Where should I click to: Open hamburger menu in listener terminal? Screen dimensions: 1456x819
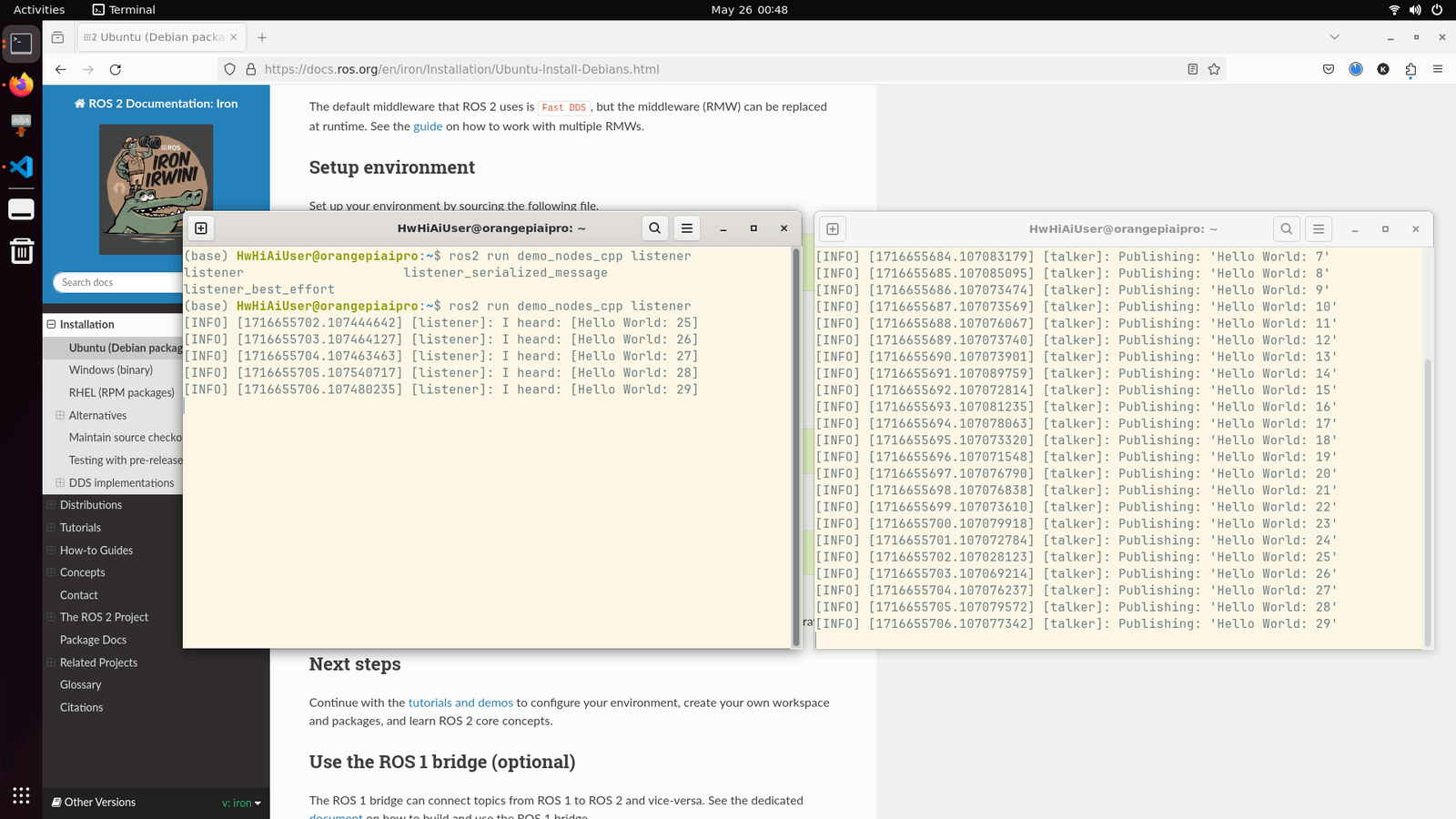click(x=687, y=228)
